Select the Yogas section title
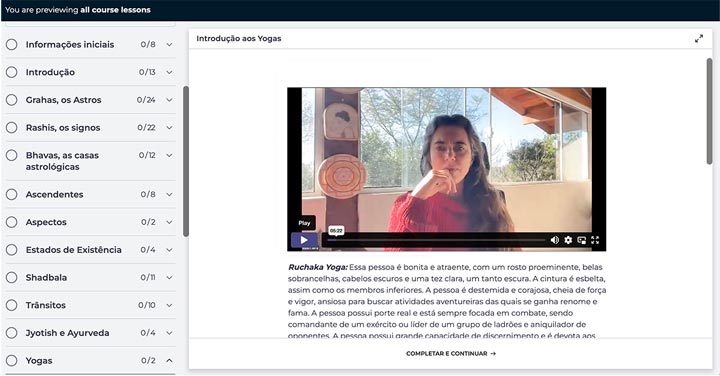 (39, 360)
